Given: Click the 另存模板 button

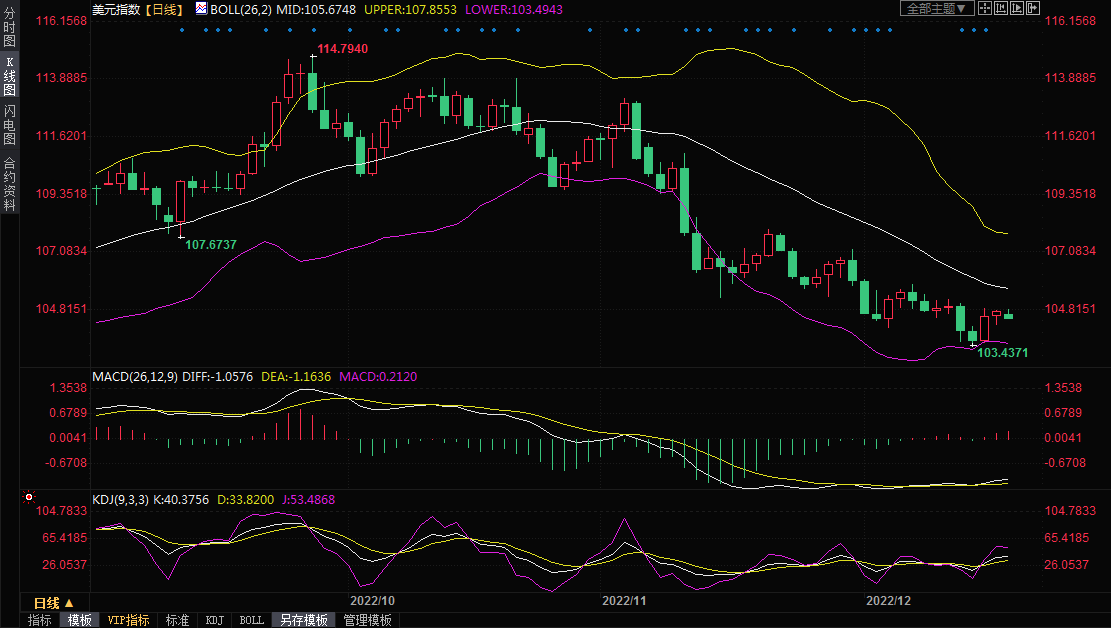Looking at the screenshot, I should click(x=304, y=620).
